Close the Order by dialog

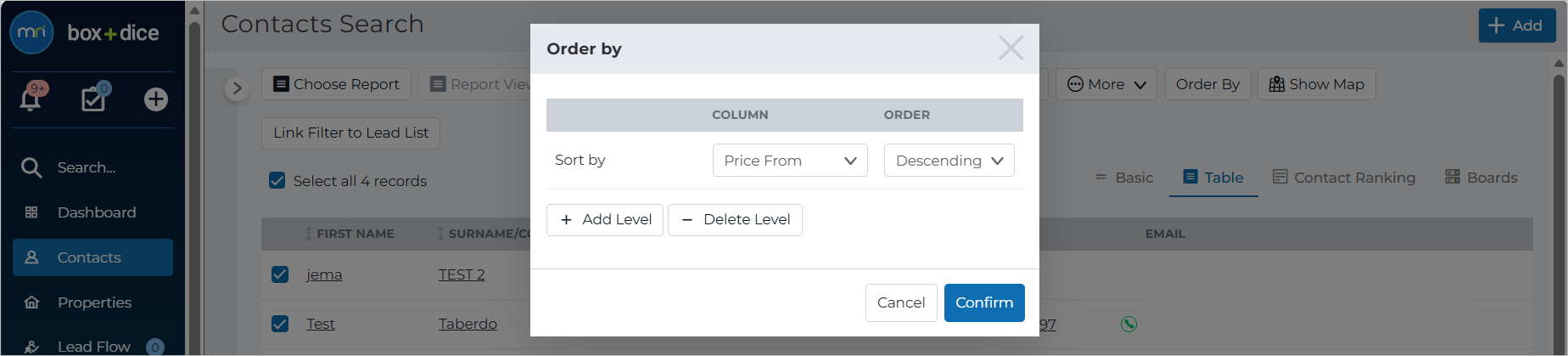pos(1011,48)
